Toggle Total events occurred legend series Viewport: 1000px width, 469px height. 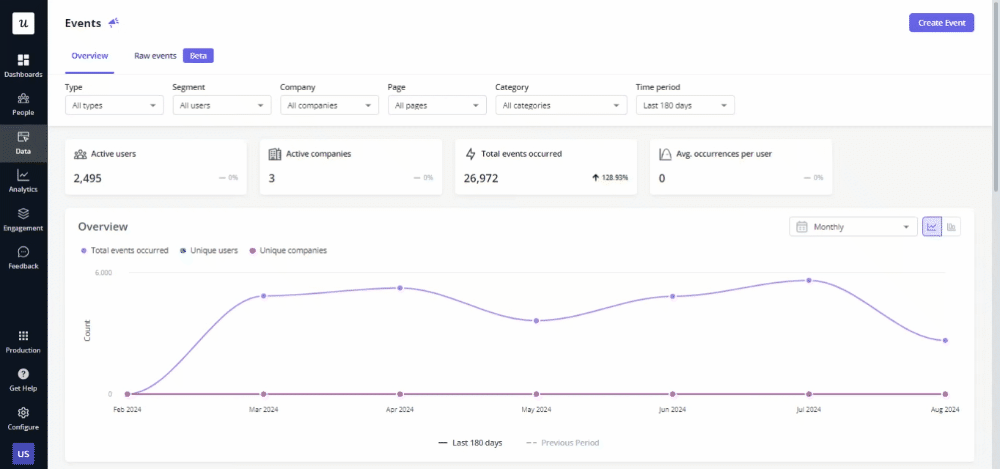coord(123,250)
